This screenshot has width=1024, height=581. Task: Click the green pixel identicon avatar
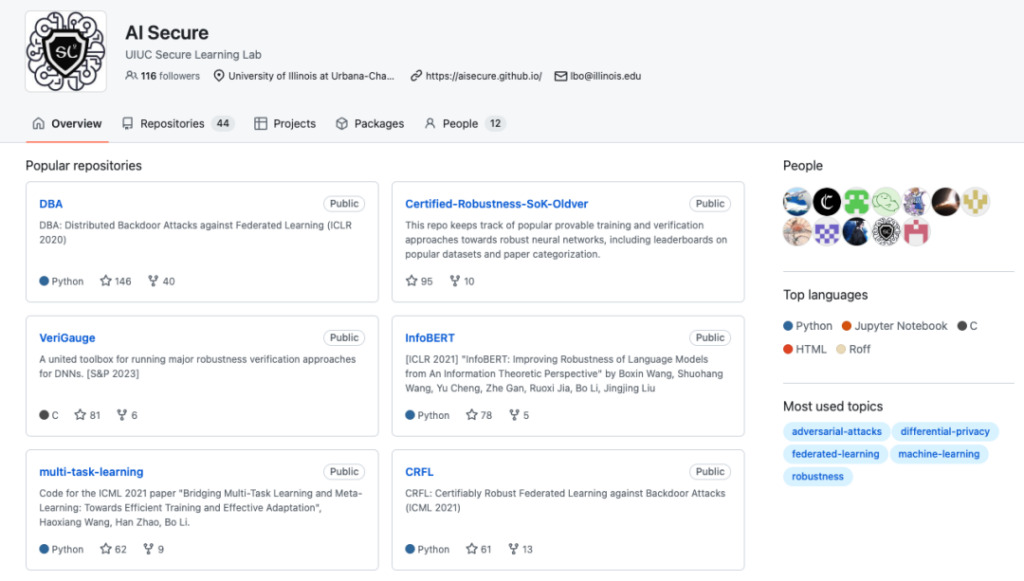point(856,202)
